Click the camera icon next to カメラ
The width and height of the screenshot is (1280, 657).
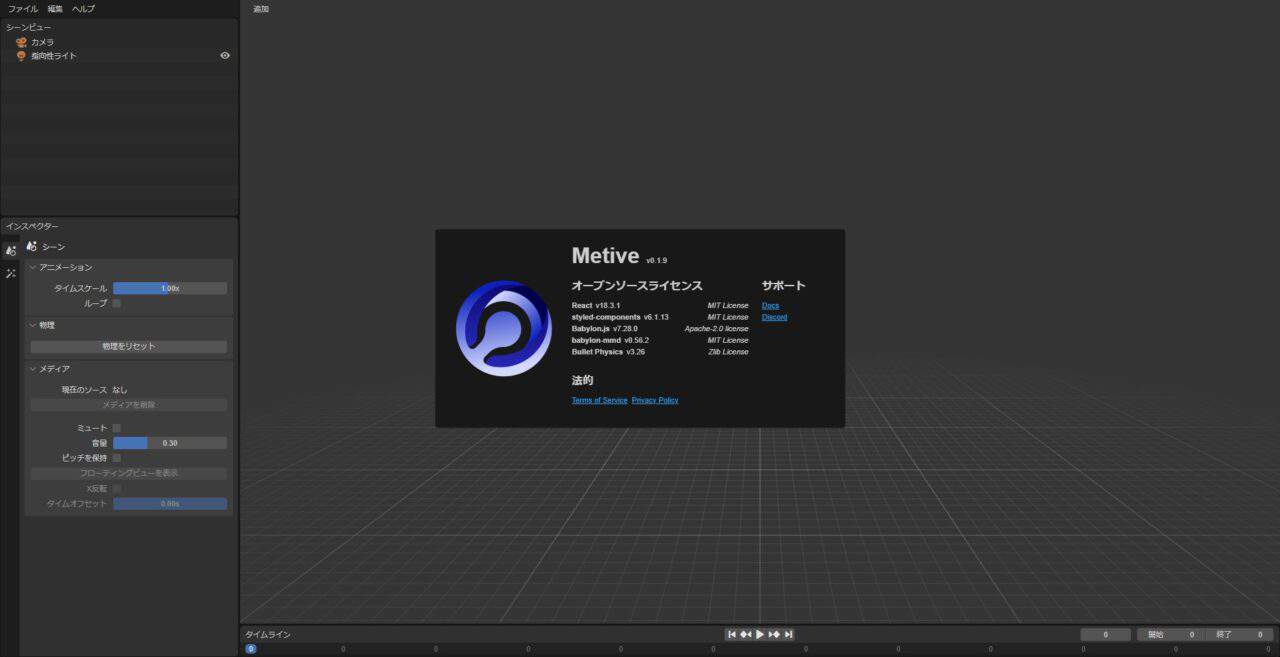(x=21, y=42)
